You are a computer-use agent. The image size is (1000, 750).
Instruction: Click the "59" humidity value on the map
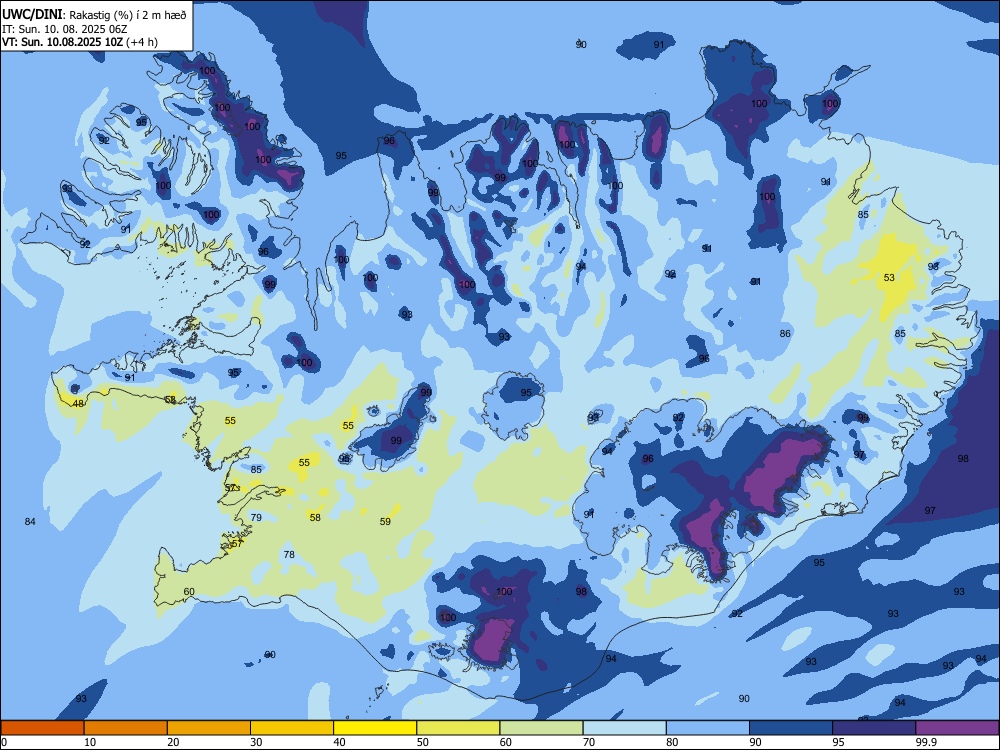(385, 521)
